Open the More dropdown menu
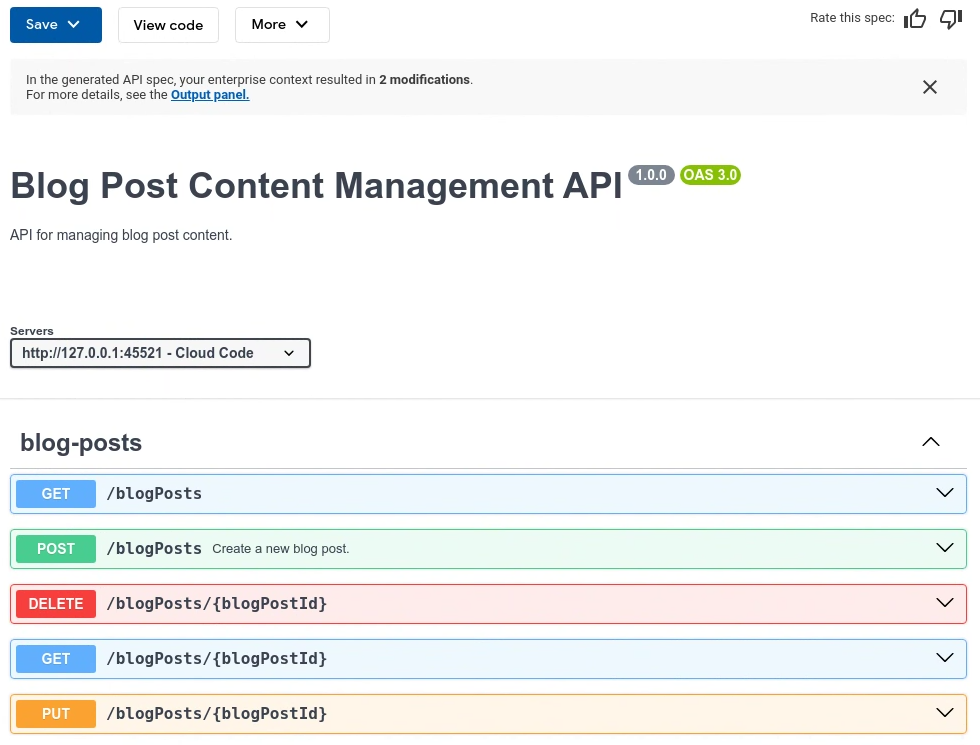Screen dimensions: 980x745 [x=282, y=25]
